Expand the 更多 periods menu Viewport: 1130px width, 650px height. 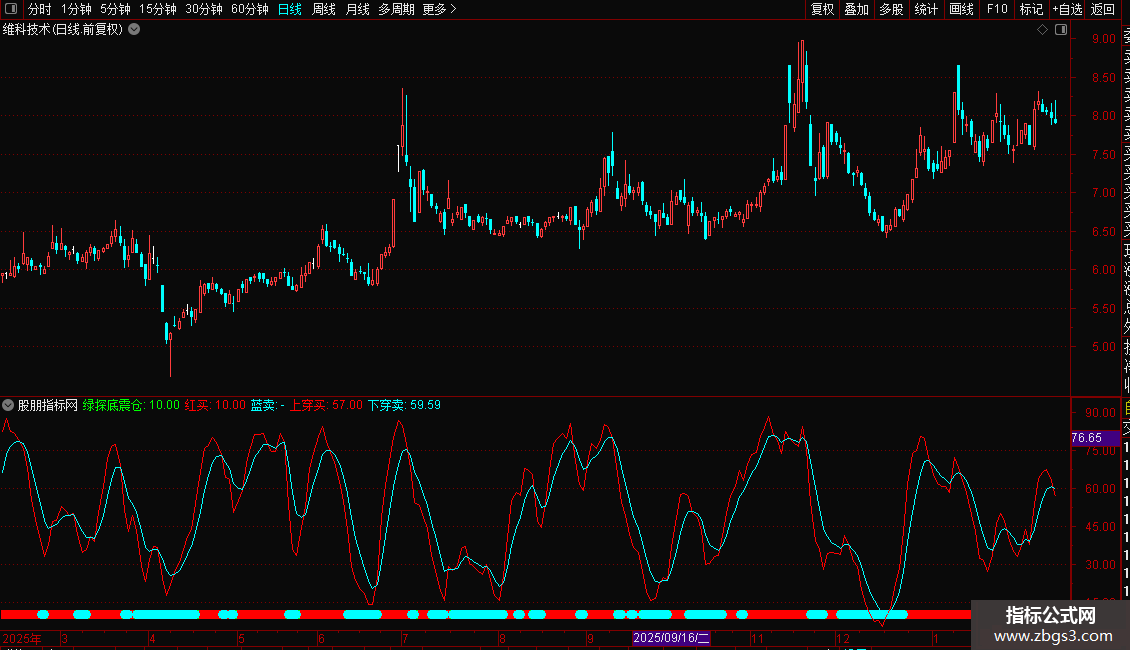440,9
